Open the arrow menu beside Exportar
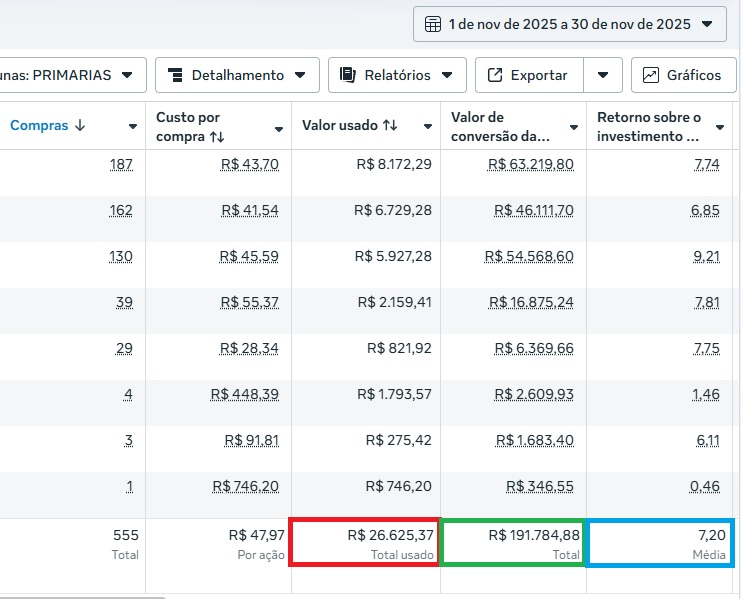 click(603, 75)
